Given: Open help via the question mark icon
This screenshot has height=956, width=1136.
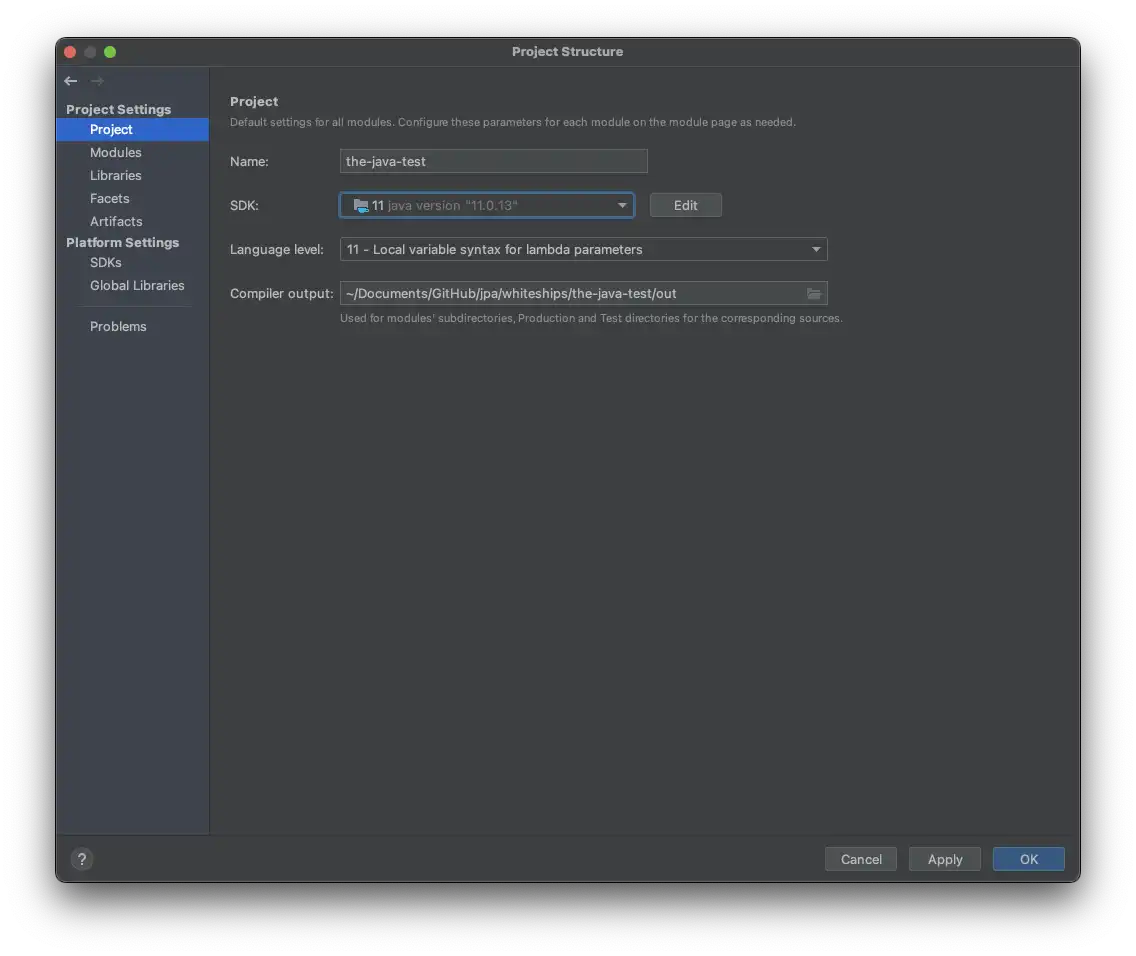Looking at the screenshot, I should 82,859.
